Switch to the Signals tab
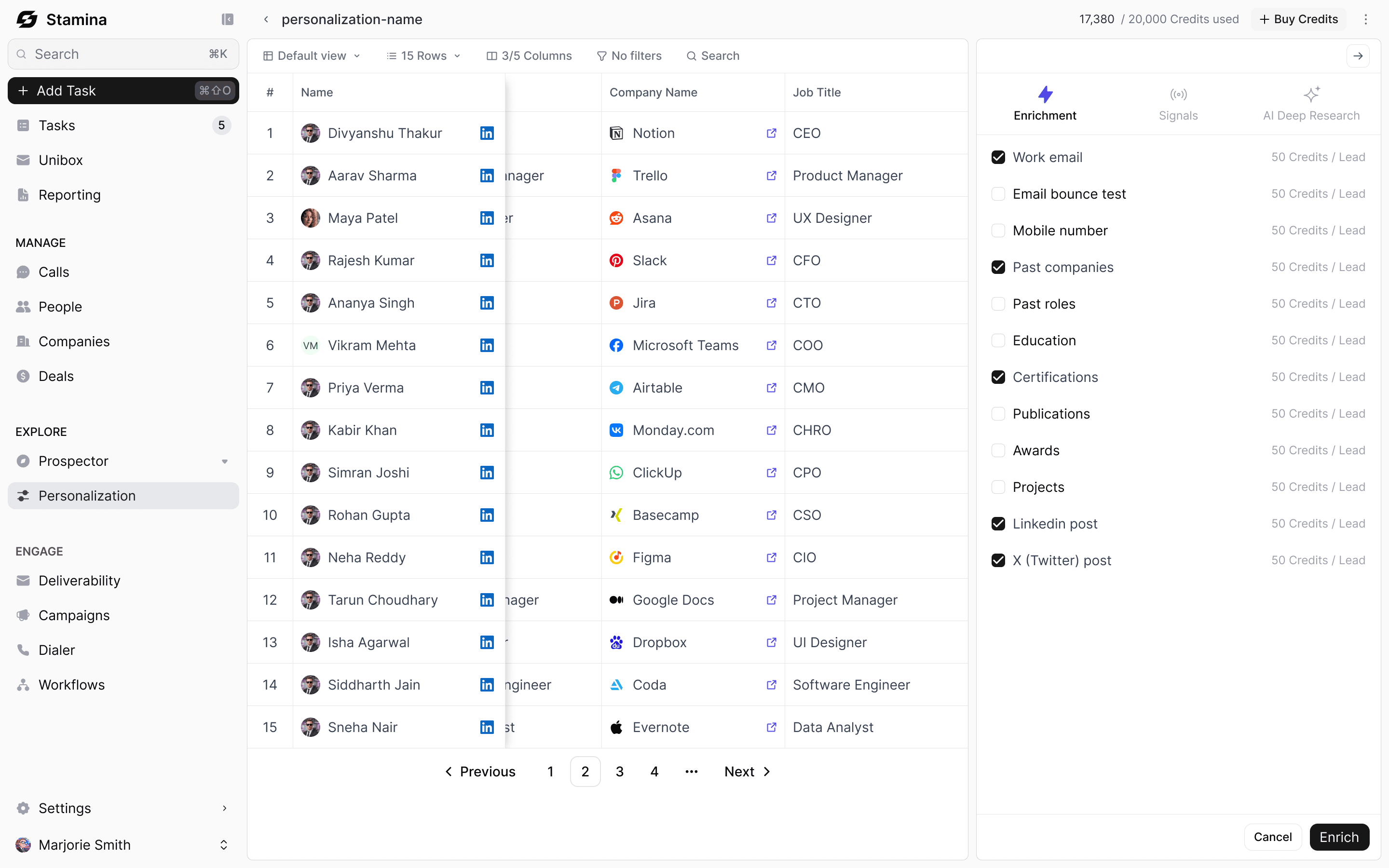The height and width of the screenshot is (868, 1389). tap(1178, 104)
